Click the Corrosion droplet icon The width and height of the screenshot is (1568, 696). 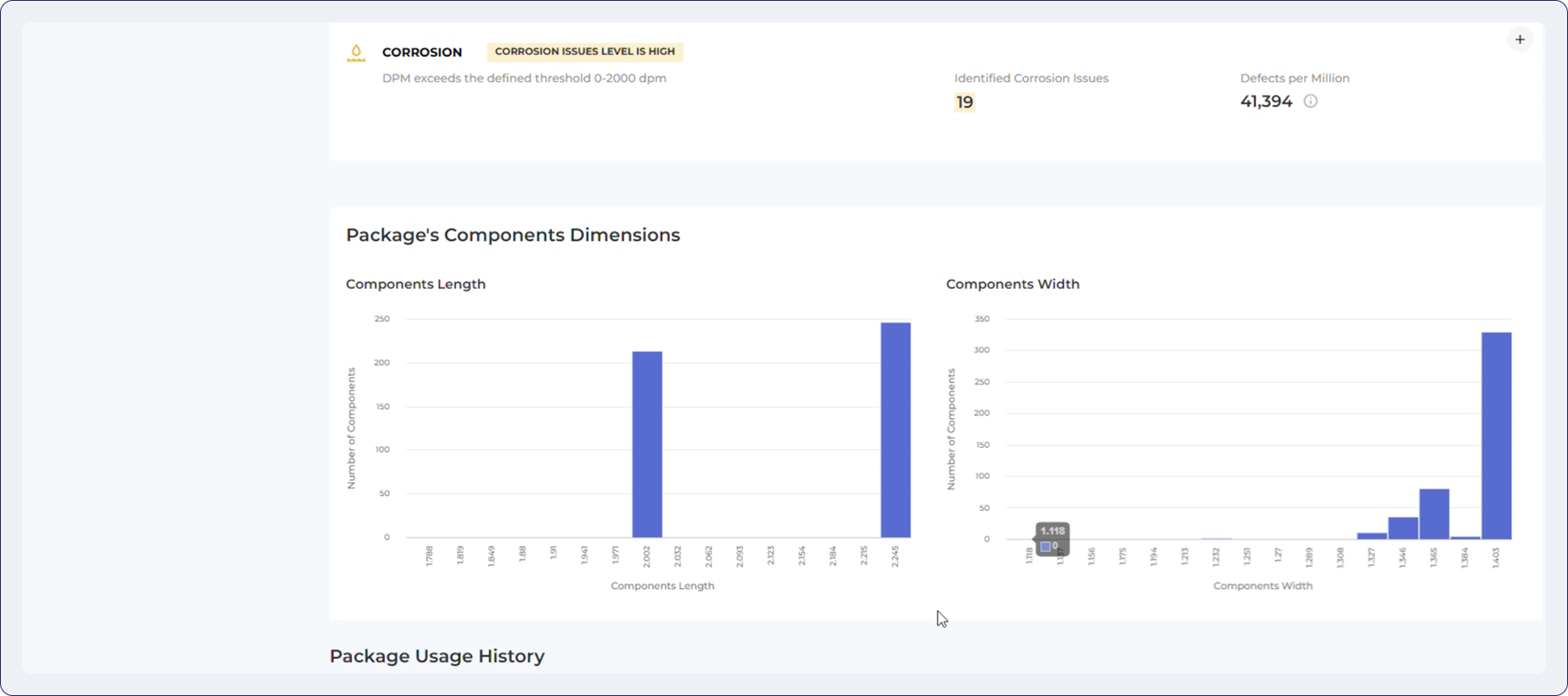coord(356,53)
